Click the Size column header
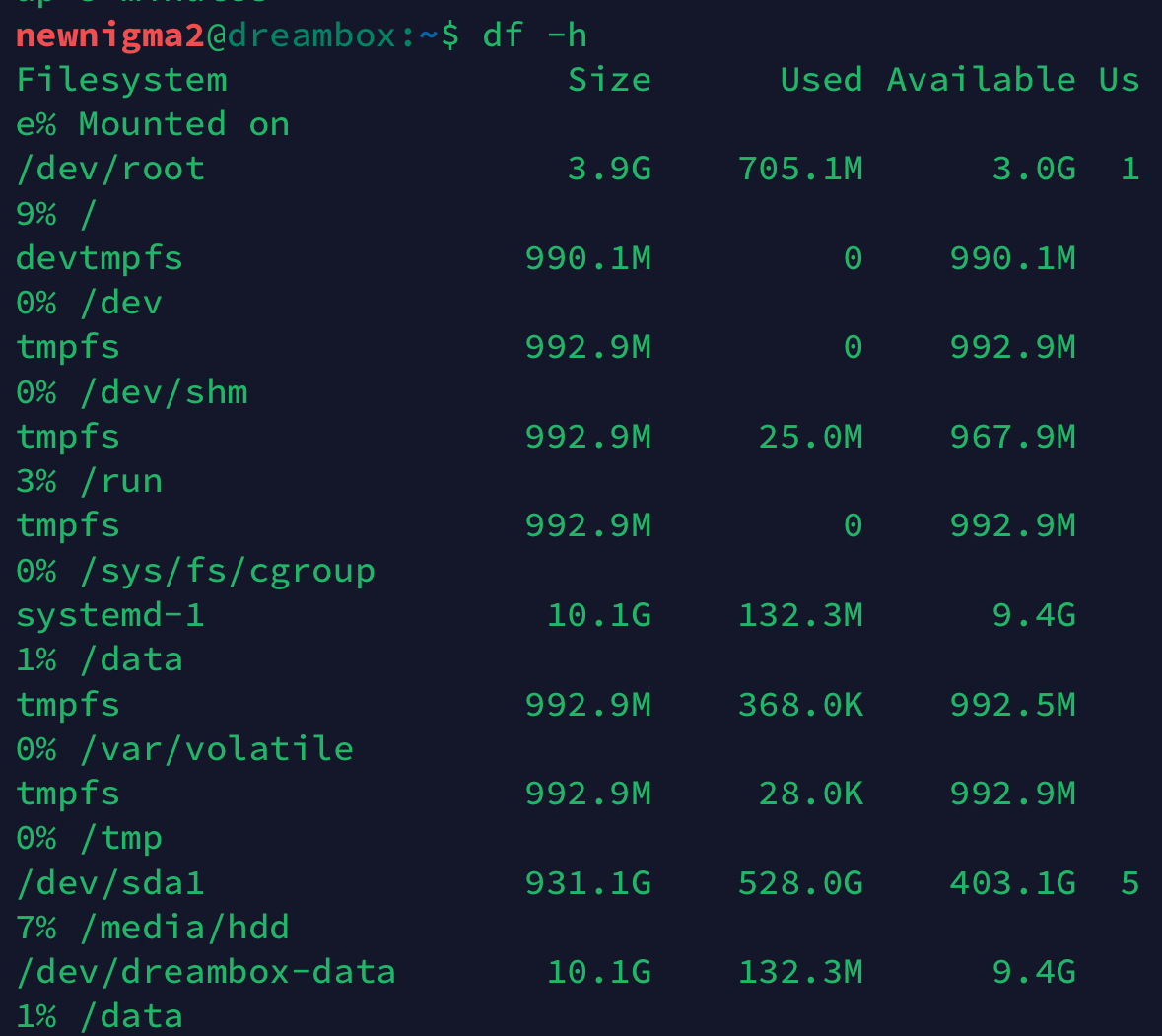 tap(609, 80)
